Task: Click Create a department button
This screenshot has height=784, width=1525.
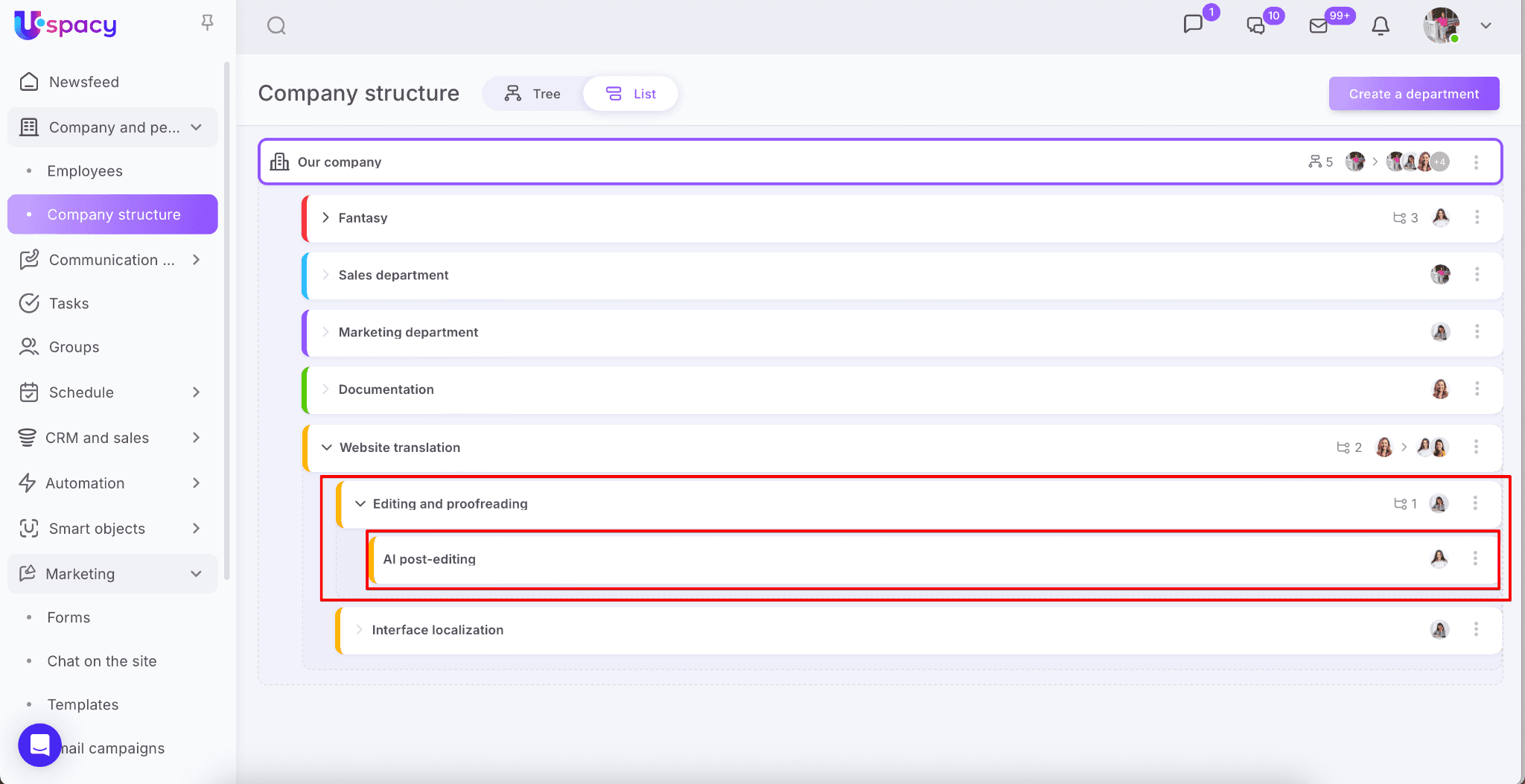Action: (x=1413, y=94)
